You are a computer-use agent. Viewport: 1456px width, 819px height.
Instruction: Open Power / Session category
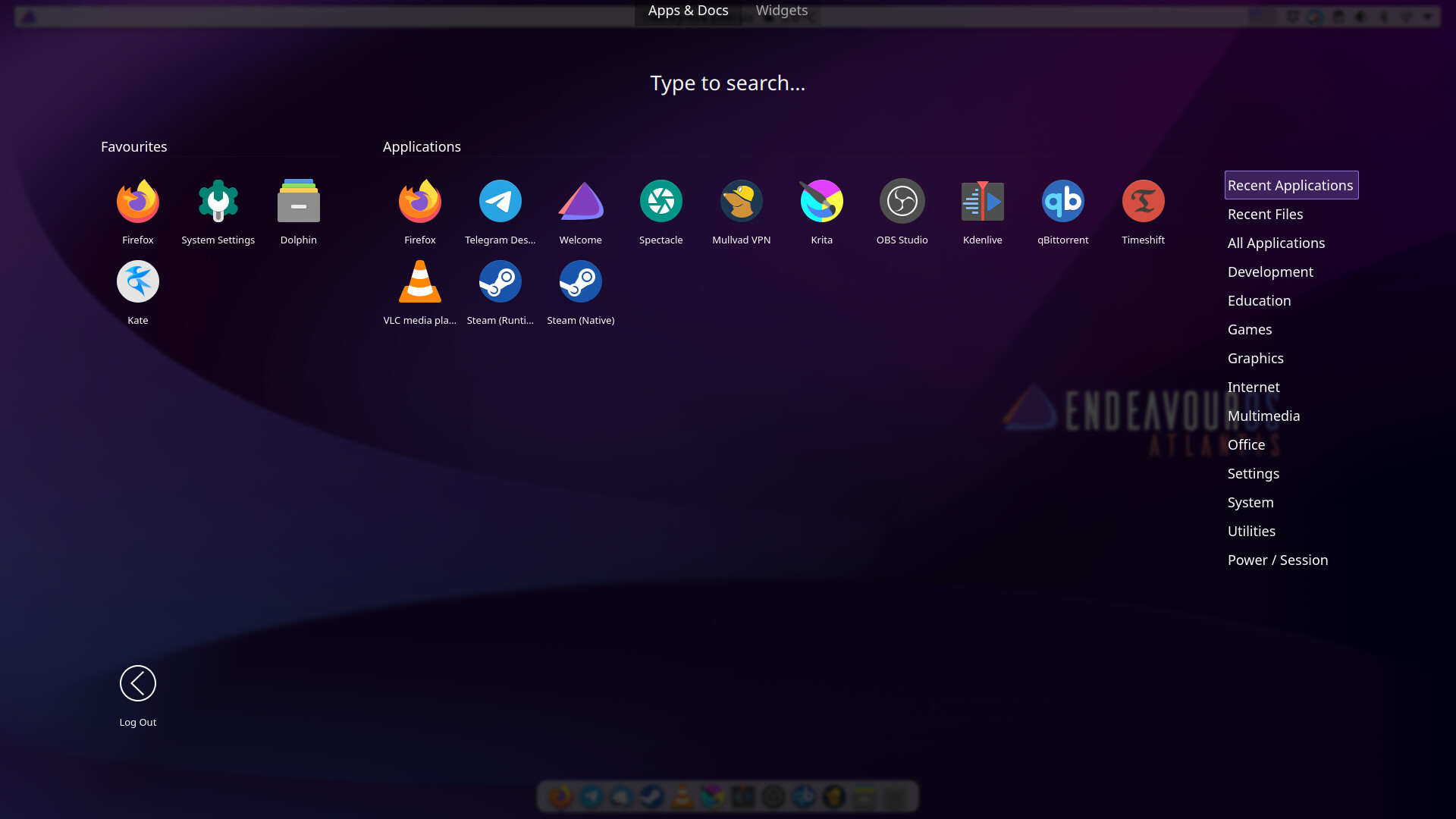coord(1277,560)
